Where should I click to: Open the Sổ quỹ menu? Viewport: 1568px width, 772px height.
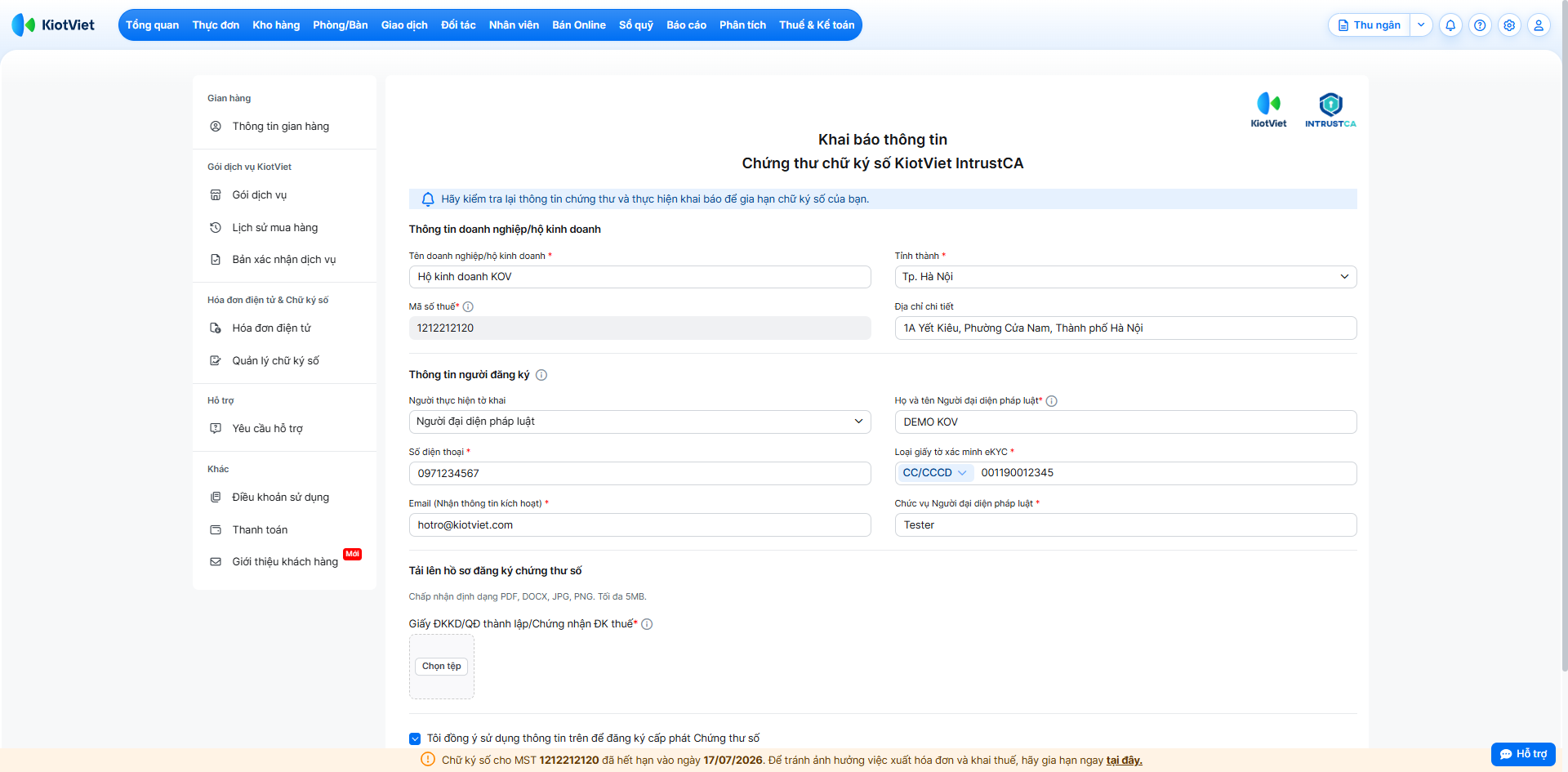point(636,25)
